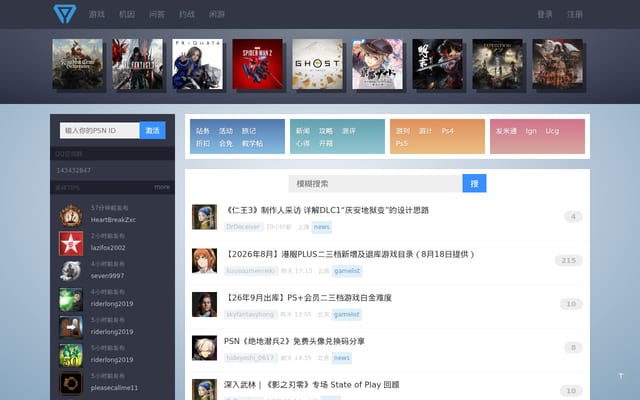640x400 pixels.
Task: Open the 游戏 nav menu item
Action: coord(97,14)
